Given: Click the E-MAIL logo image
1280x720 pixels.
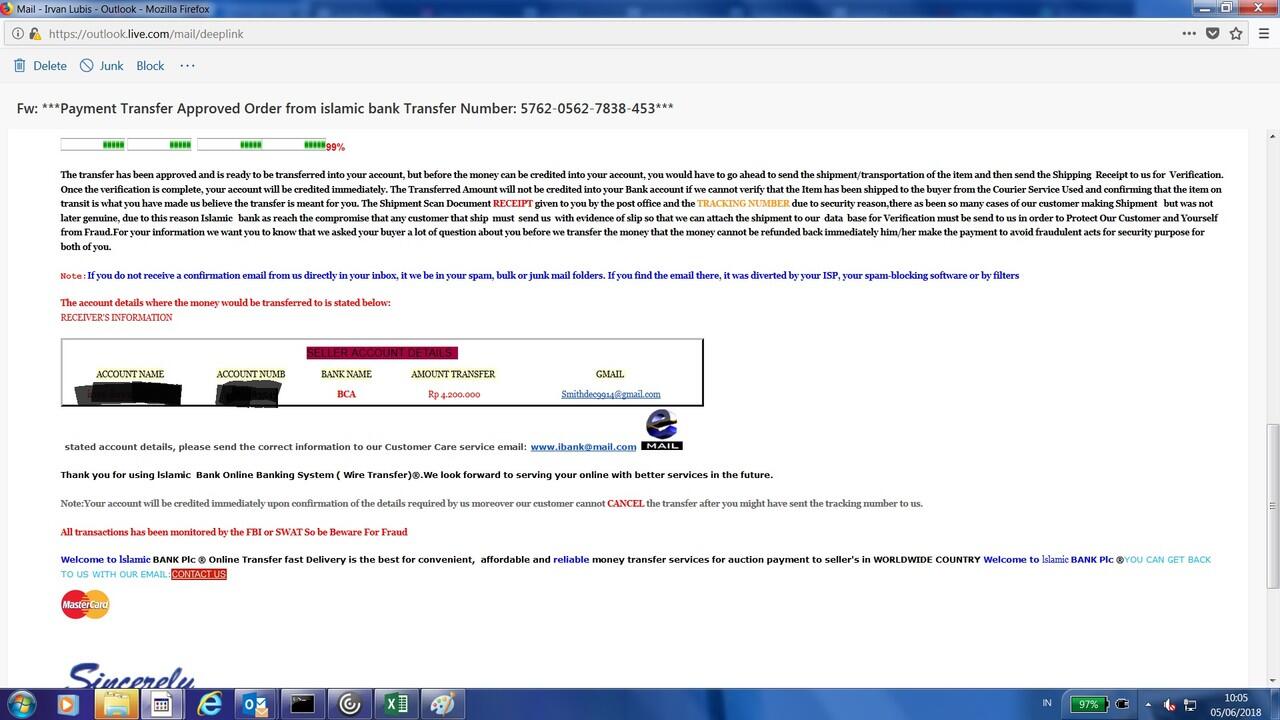Looking at the screenshot, I should 662,430.
